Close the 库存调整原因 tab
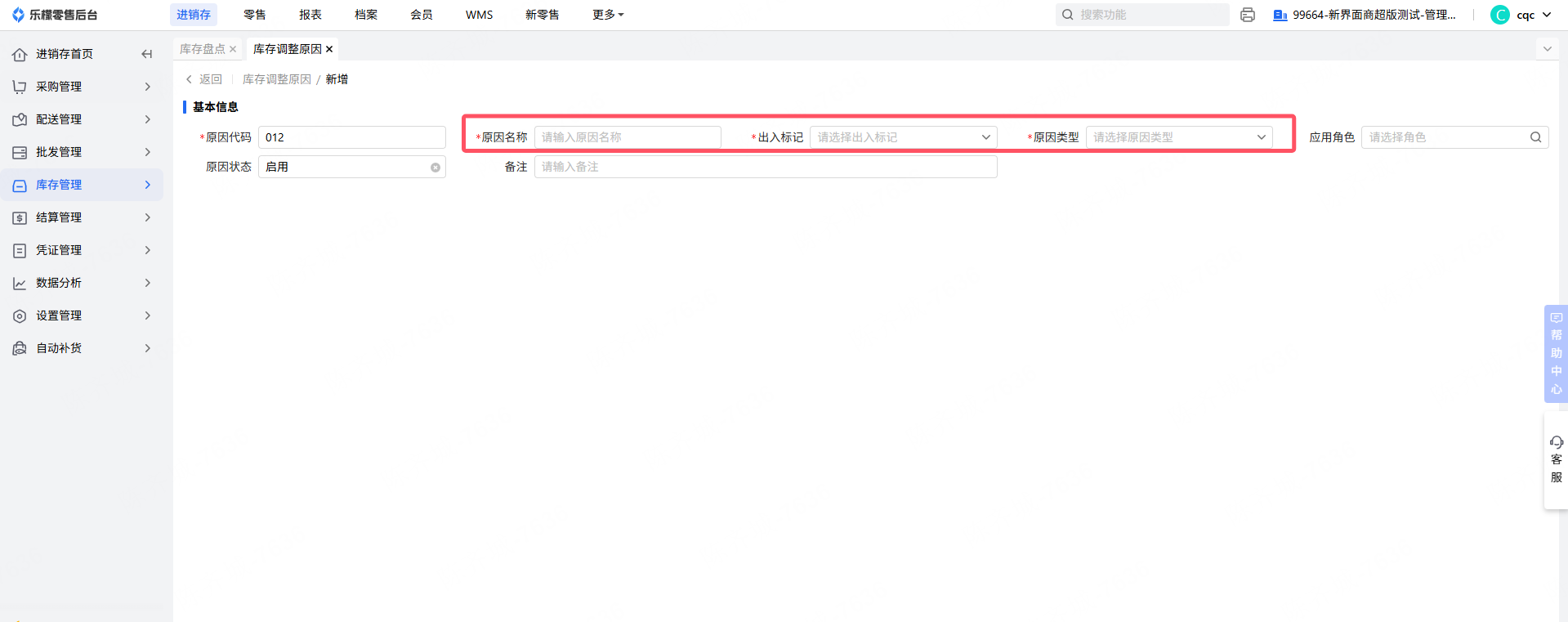This screenshot has height=622, width=1568. point(329,49)
